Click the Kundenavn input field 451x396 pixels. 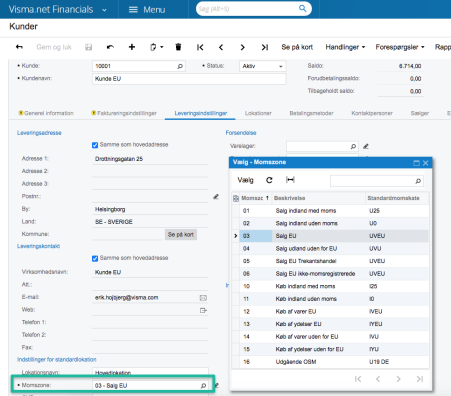[x=189, y=79]
